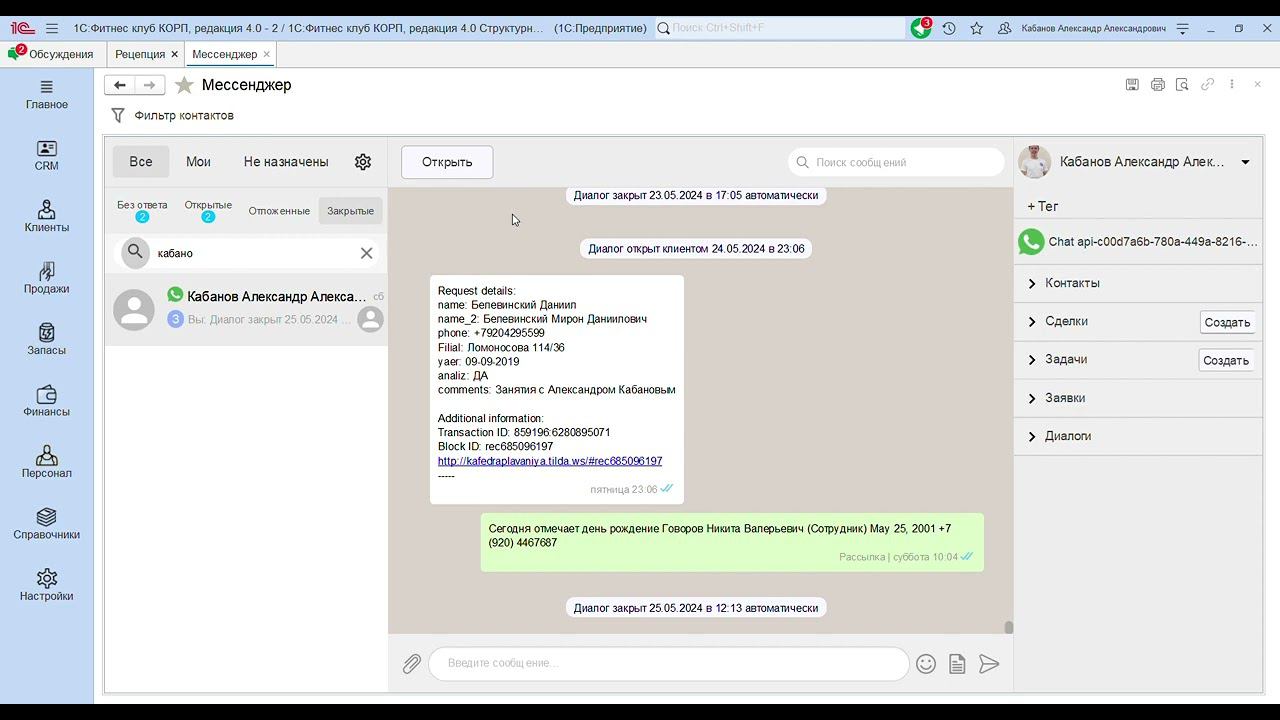This screenshot has height=720, width=1280.
Task: Add Мессенджер to favorites star
Action: 184,85
